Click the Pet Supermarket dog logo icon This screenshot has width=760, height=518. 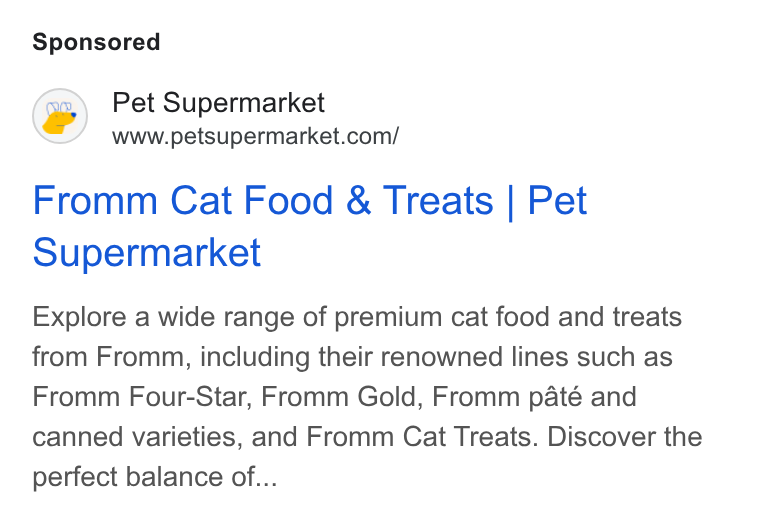[x=60, y=116]
